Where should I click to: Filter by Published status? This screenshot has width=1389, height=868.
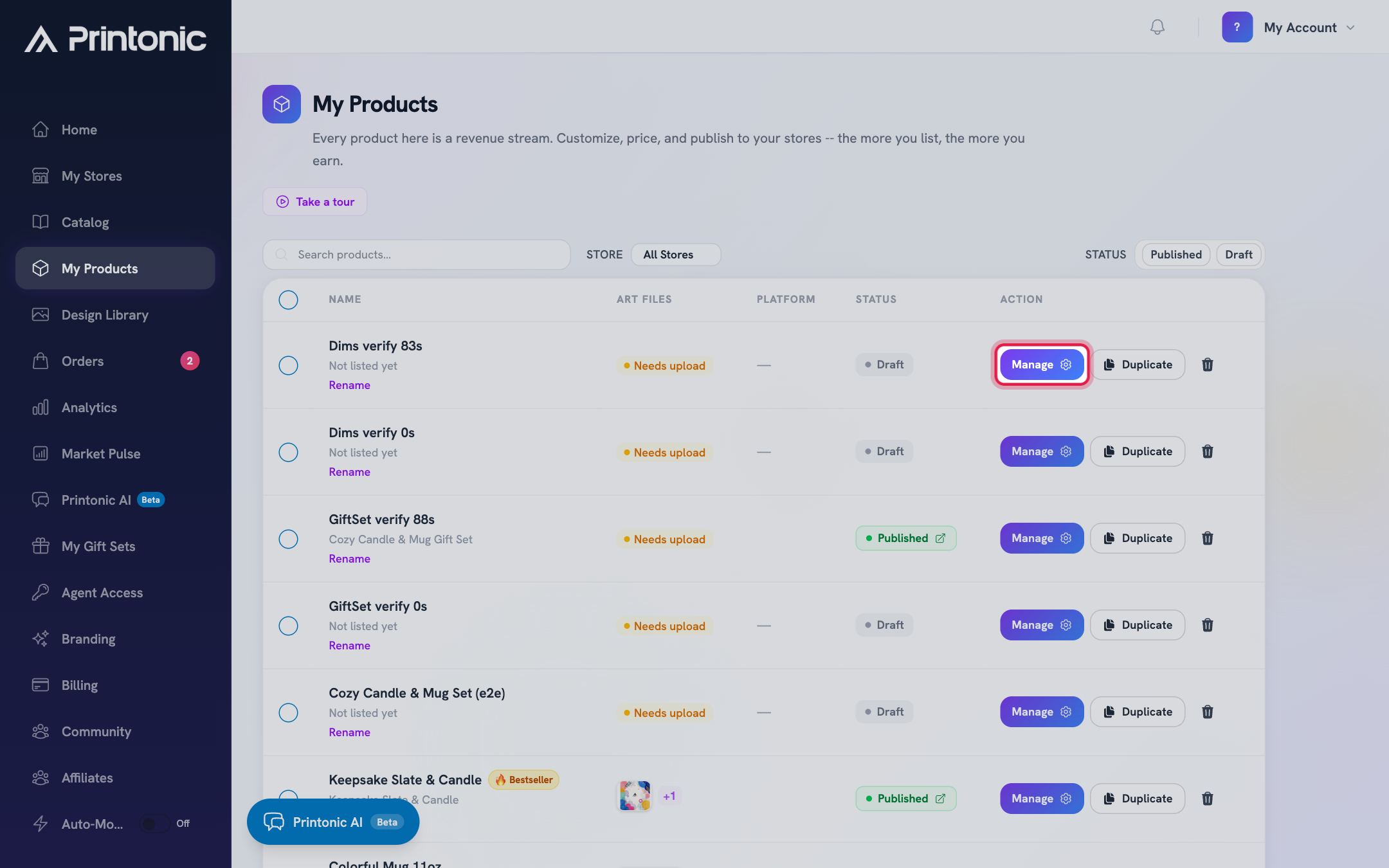coord(1176,255)
